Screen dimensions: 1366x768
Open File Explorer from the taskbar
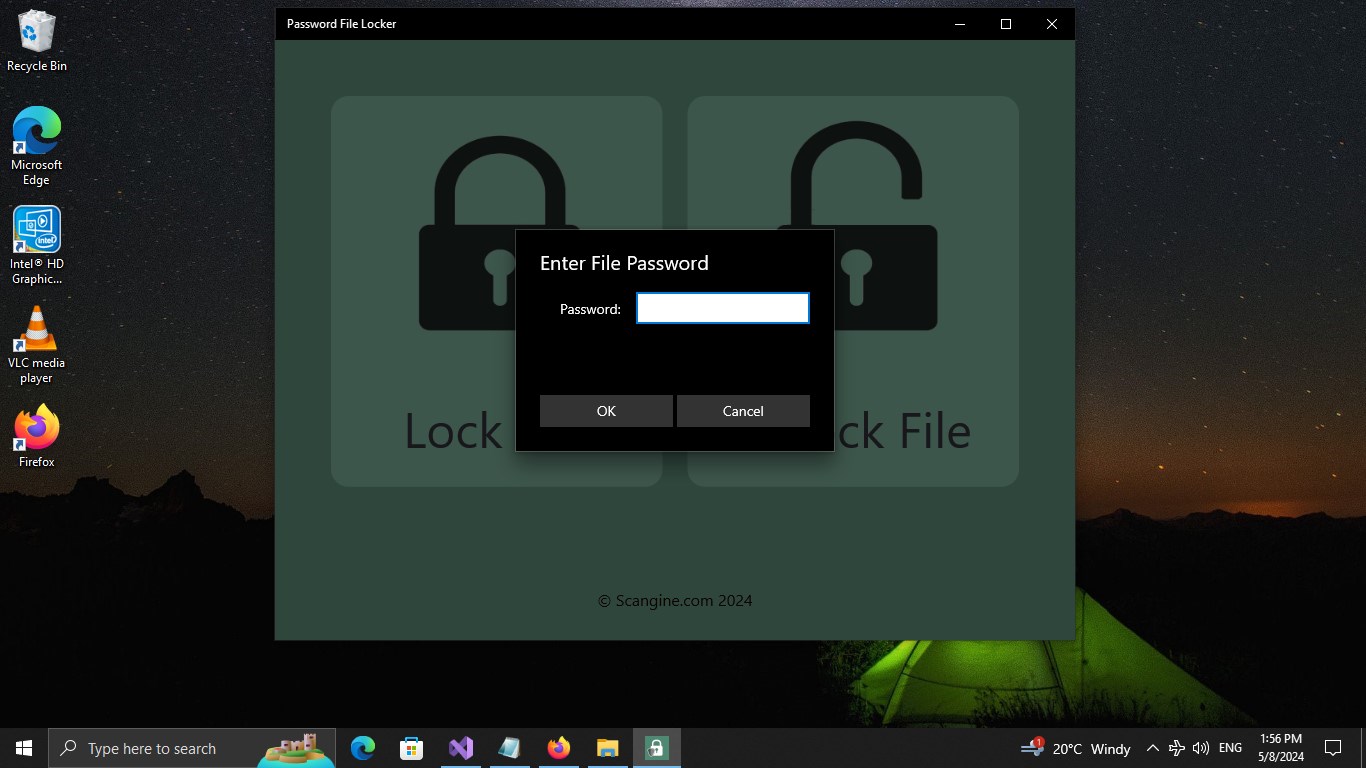[x=607, y=747]
